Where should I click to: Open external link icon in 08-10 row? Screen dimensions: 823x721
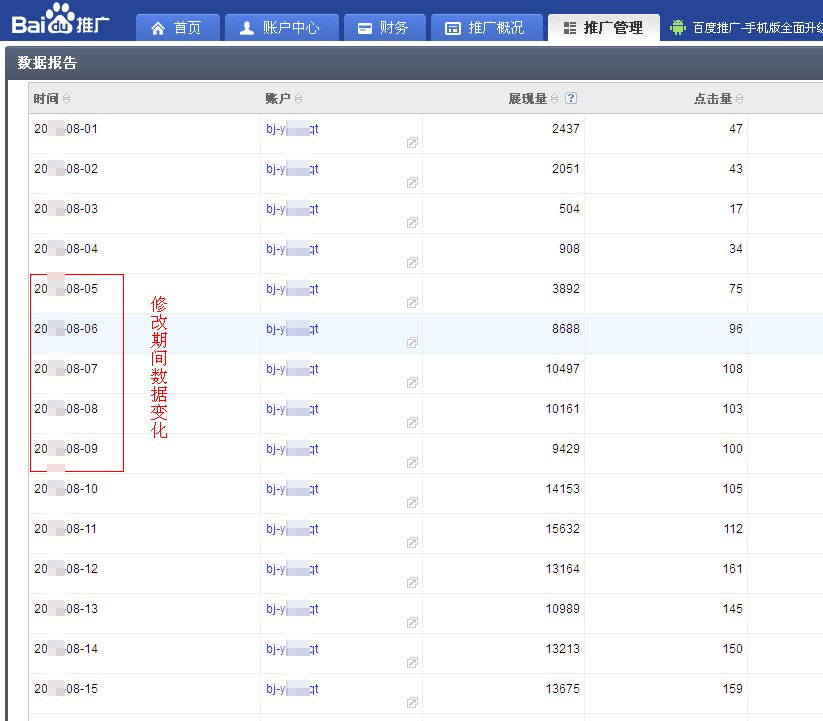pos(412,503)
